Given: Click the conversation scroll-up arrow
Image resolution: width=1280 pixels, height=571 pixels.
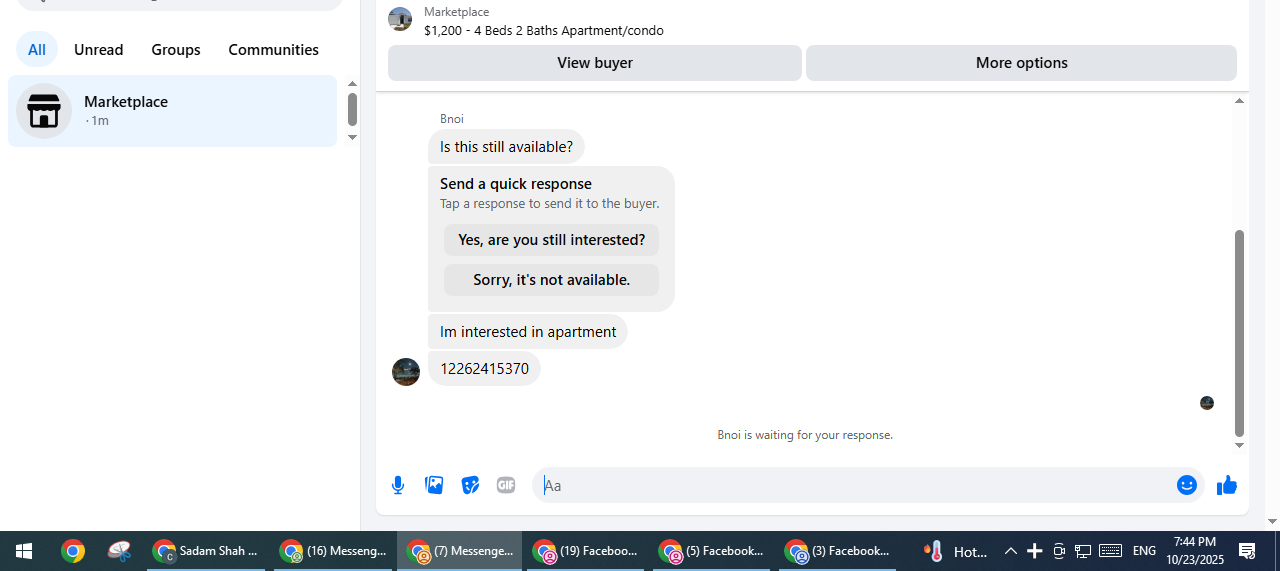Looking at the screenshot, I should (1240, 101).
